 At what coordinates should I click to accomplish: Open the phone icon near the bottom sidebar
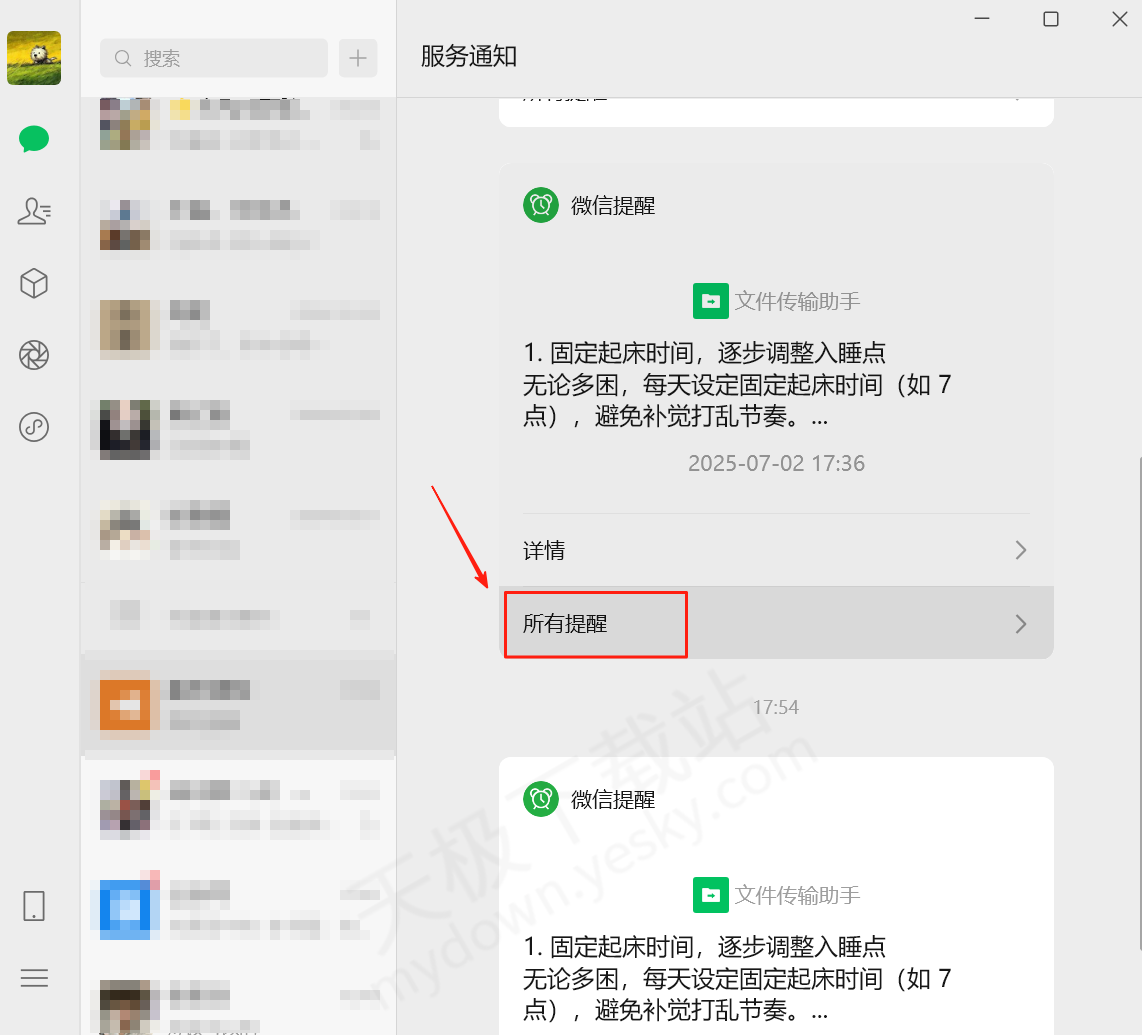pyautogui.click(x=34, y=906)
